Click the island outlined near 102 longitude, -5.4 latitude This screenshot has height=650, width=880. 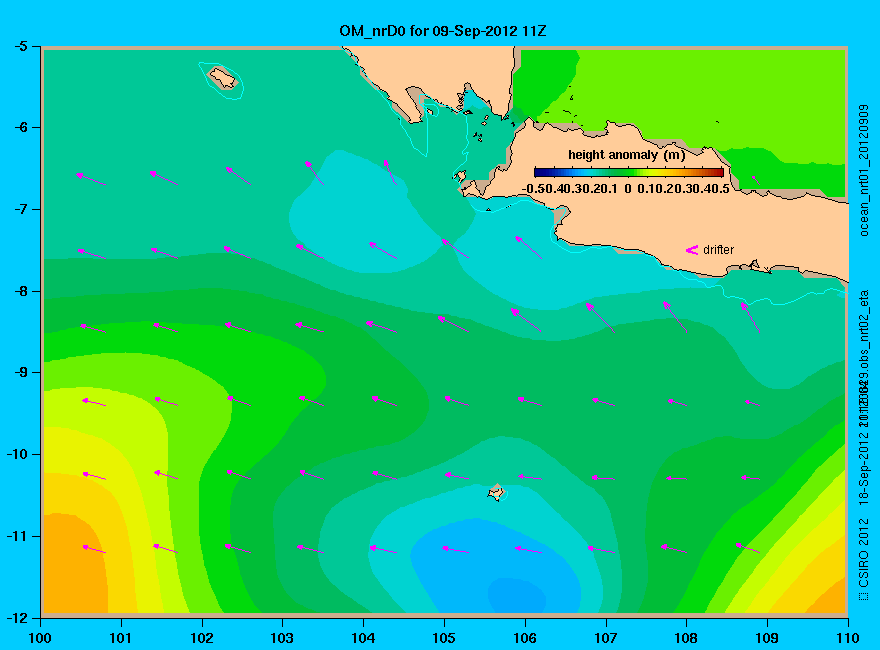(223, 77)
